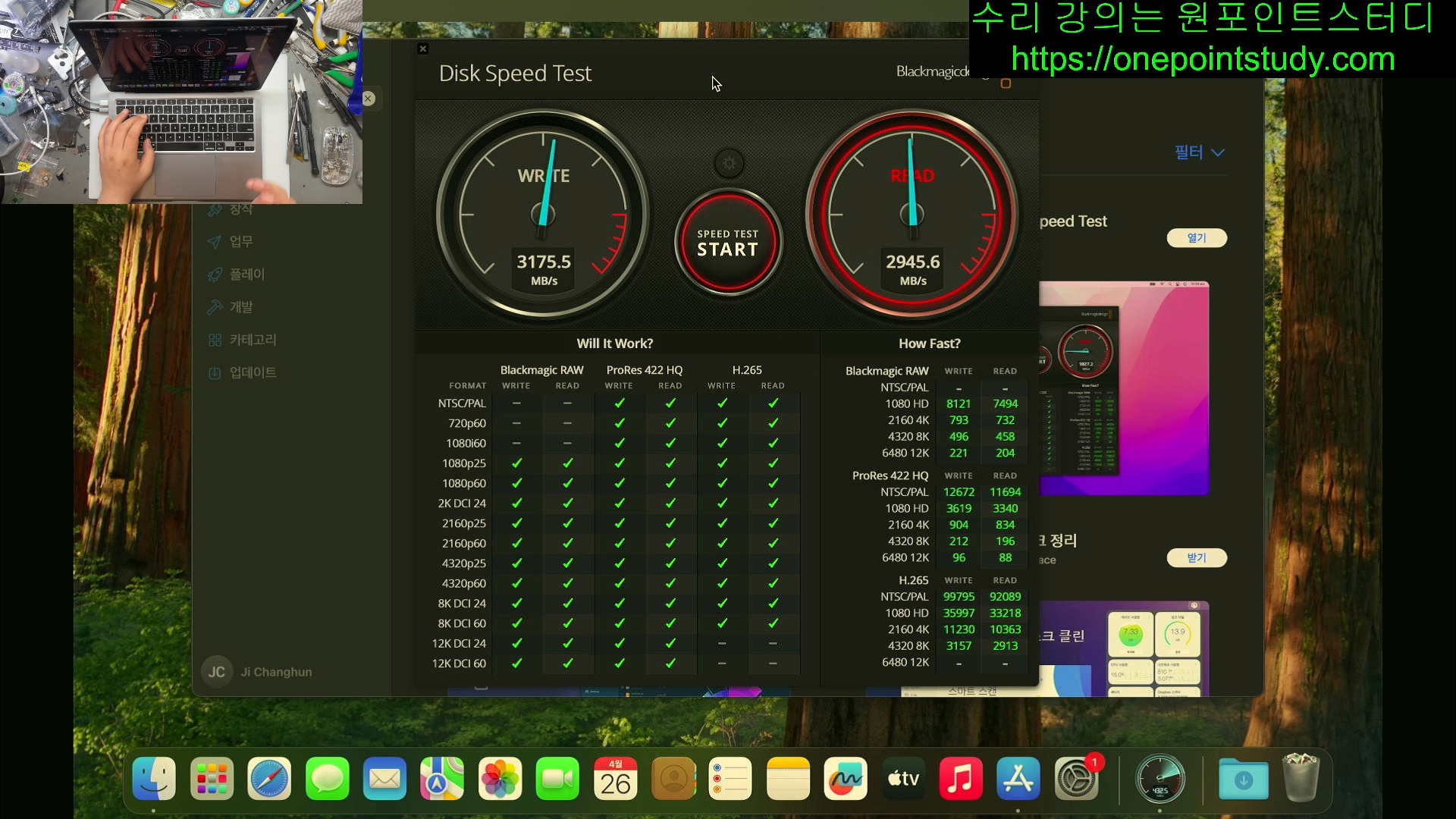Open Reminders from the dock
The image size is (1456, 819).
tap(730, 779)
